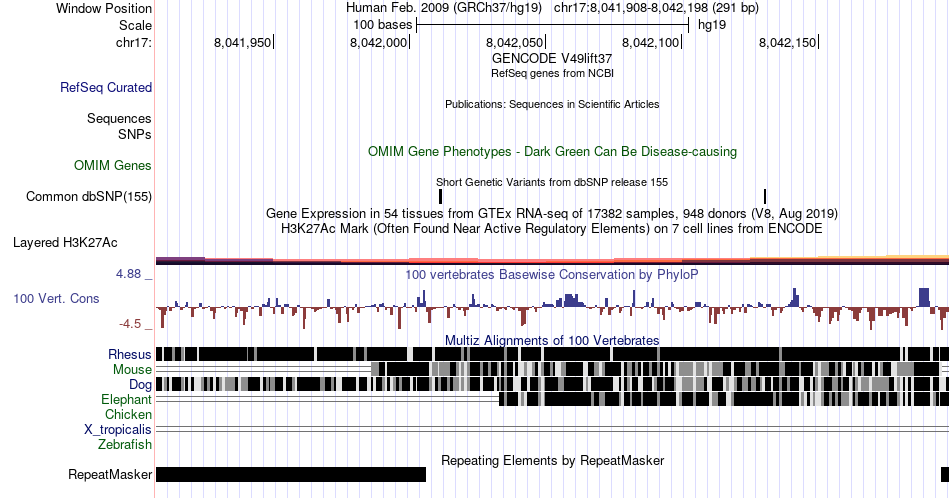
Task: Open the OMIM Genes track label
Action: pos(112,165)
